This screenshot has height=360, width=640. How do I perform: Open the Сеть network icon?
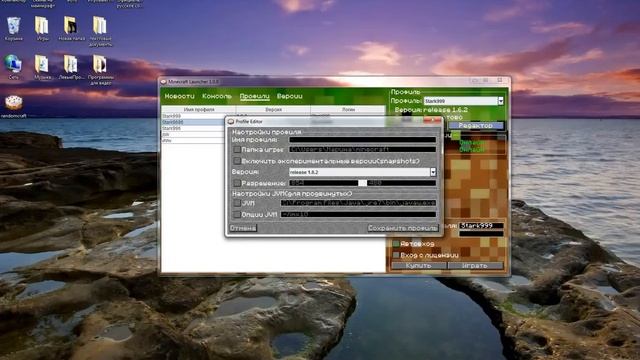point(13,67)
